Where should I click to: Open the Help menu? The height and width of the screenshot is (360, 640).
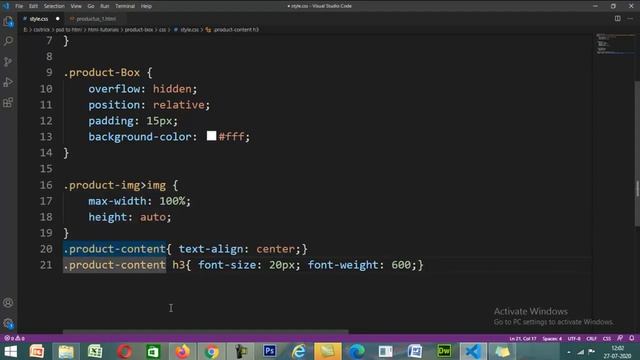tap(146, 6)
